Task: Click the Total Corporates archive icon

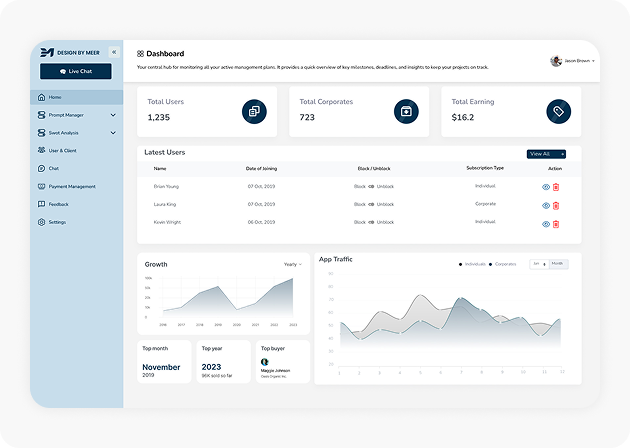Action: coord(406,111)
